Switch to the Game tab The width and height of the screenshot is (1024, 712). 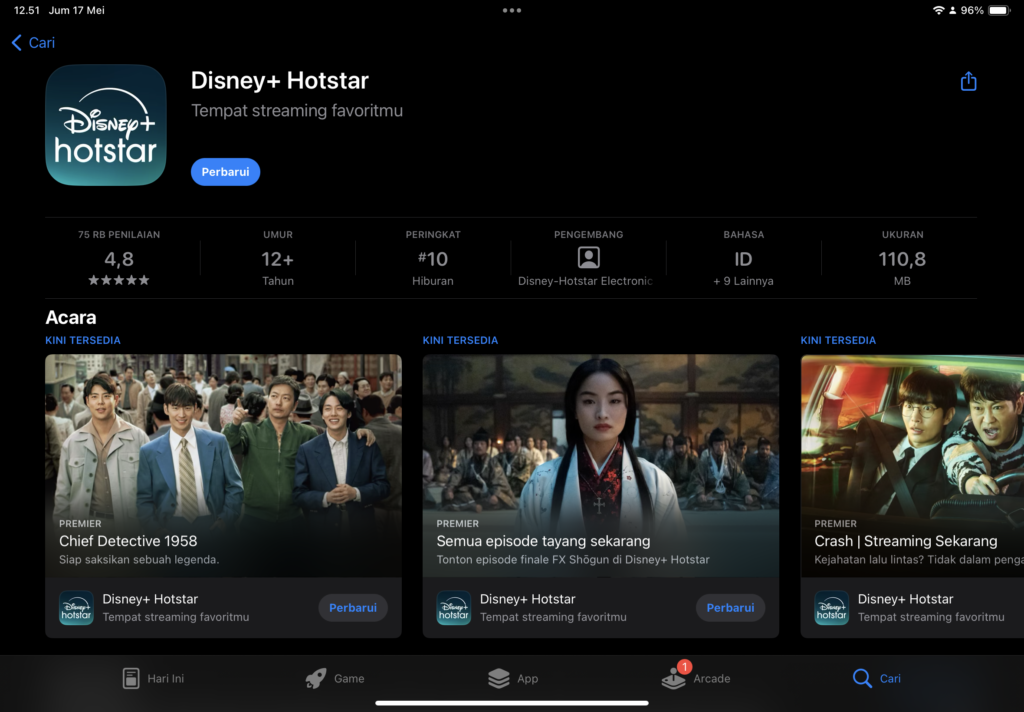[x=335, y=678]
